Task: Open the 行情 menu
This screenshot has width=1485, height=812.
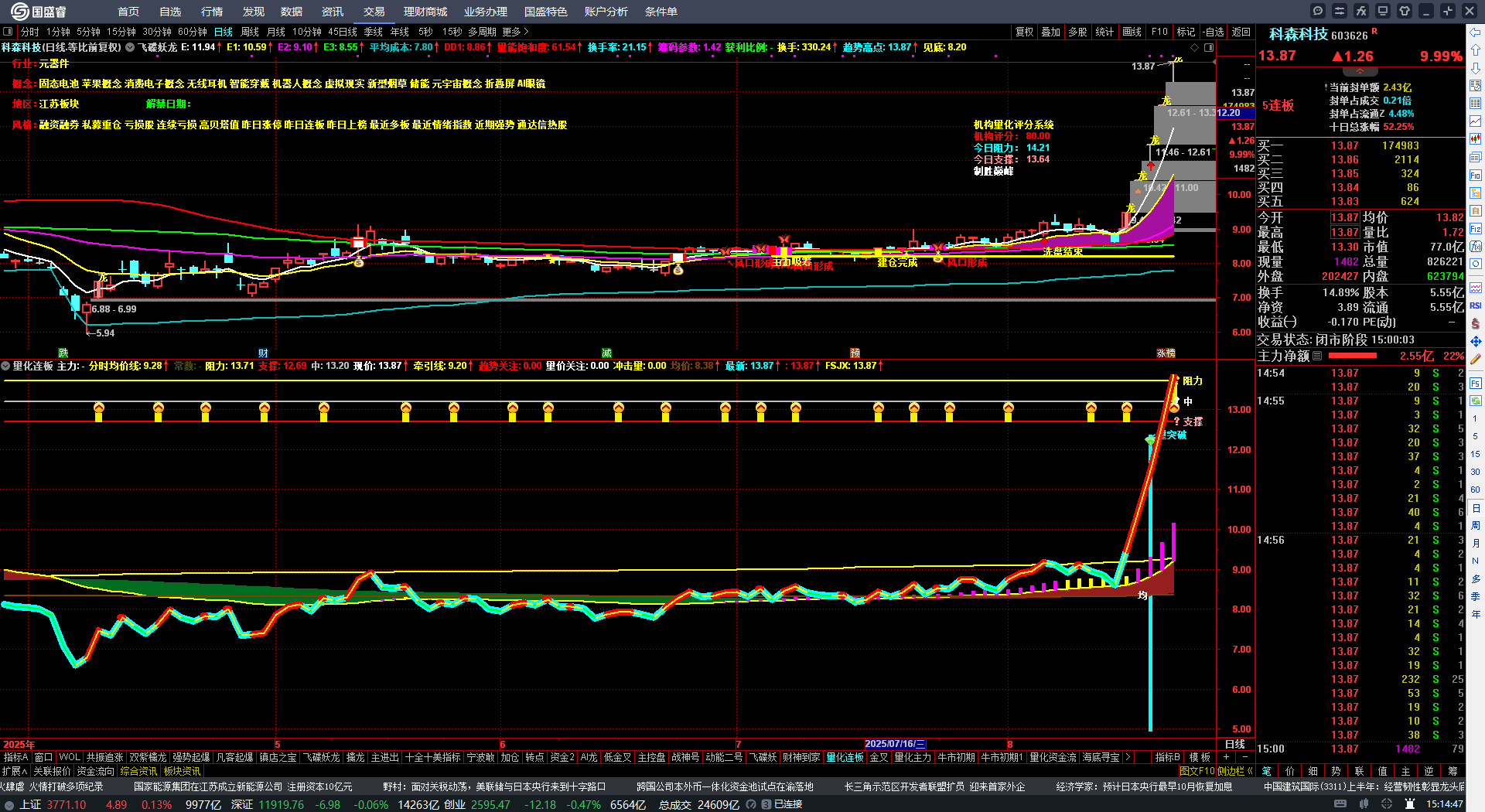Action: (x=212, y=12)
